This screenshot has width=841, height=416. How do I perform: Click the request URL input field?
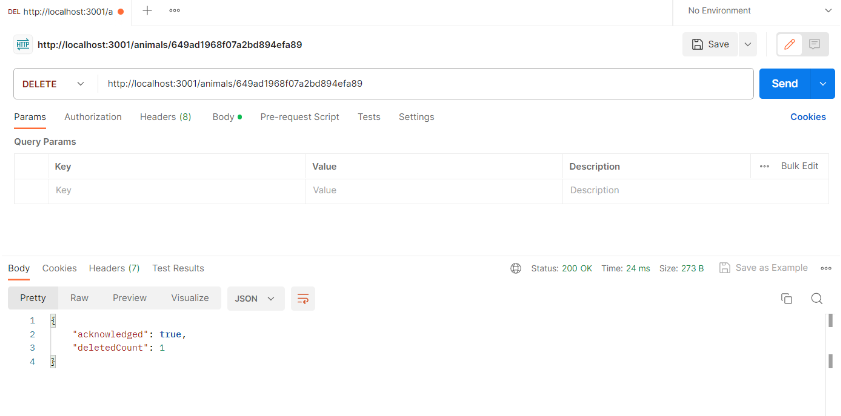pos(425,84)
